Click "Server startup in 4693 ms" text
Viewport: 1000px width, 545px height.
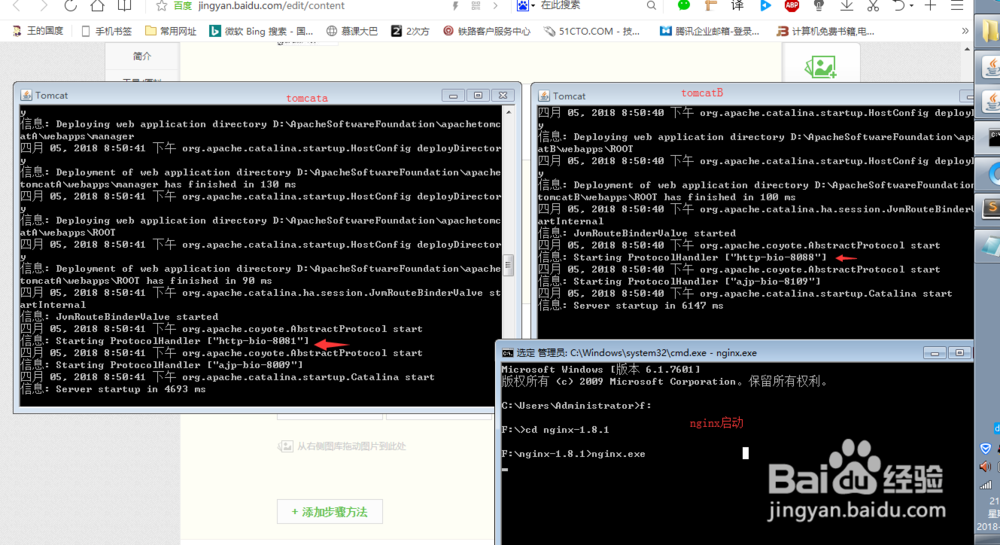(131, 389)
